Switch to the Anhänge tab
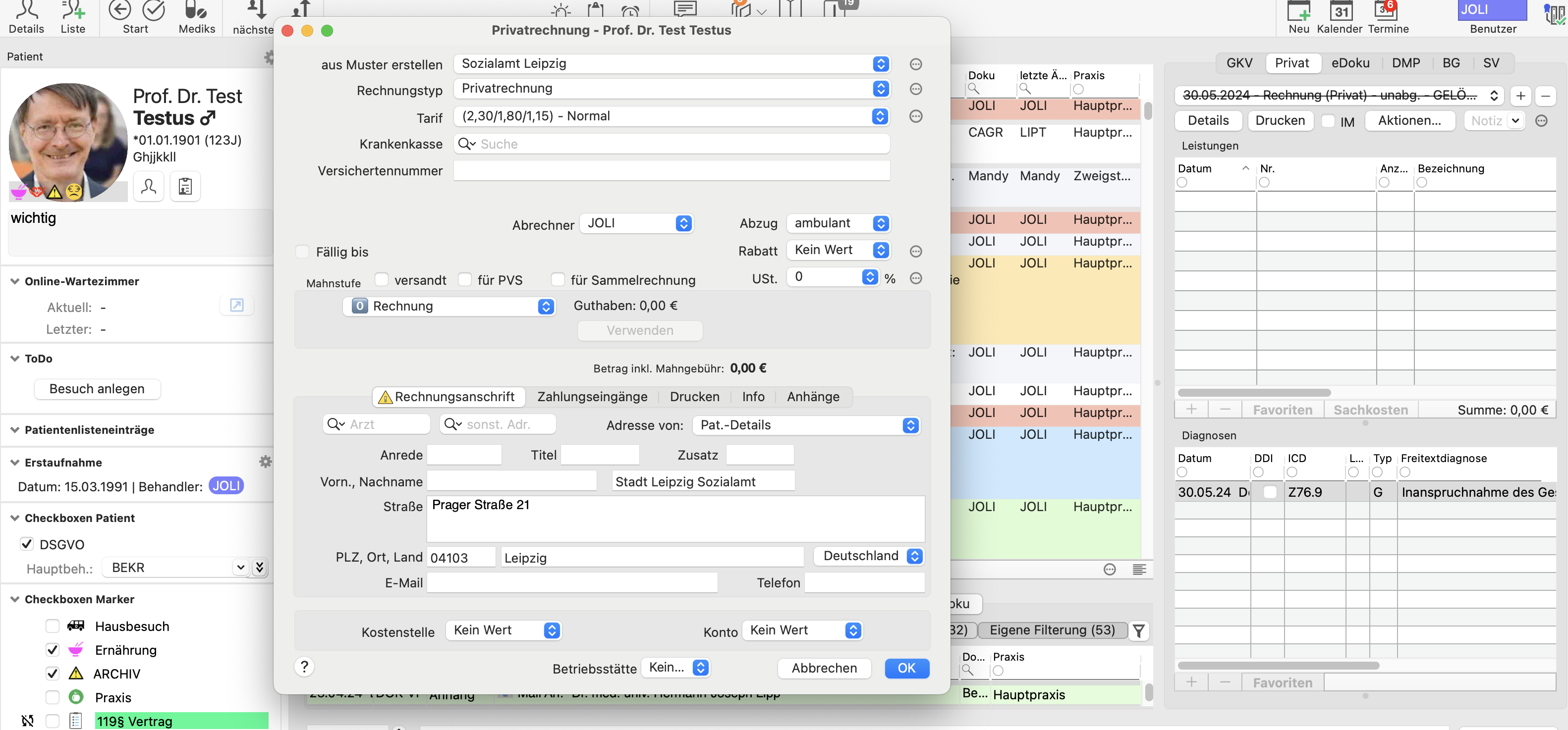Image resolution: width=1568 pixels, height=730 pixels. [813, 397]
